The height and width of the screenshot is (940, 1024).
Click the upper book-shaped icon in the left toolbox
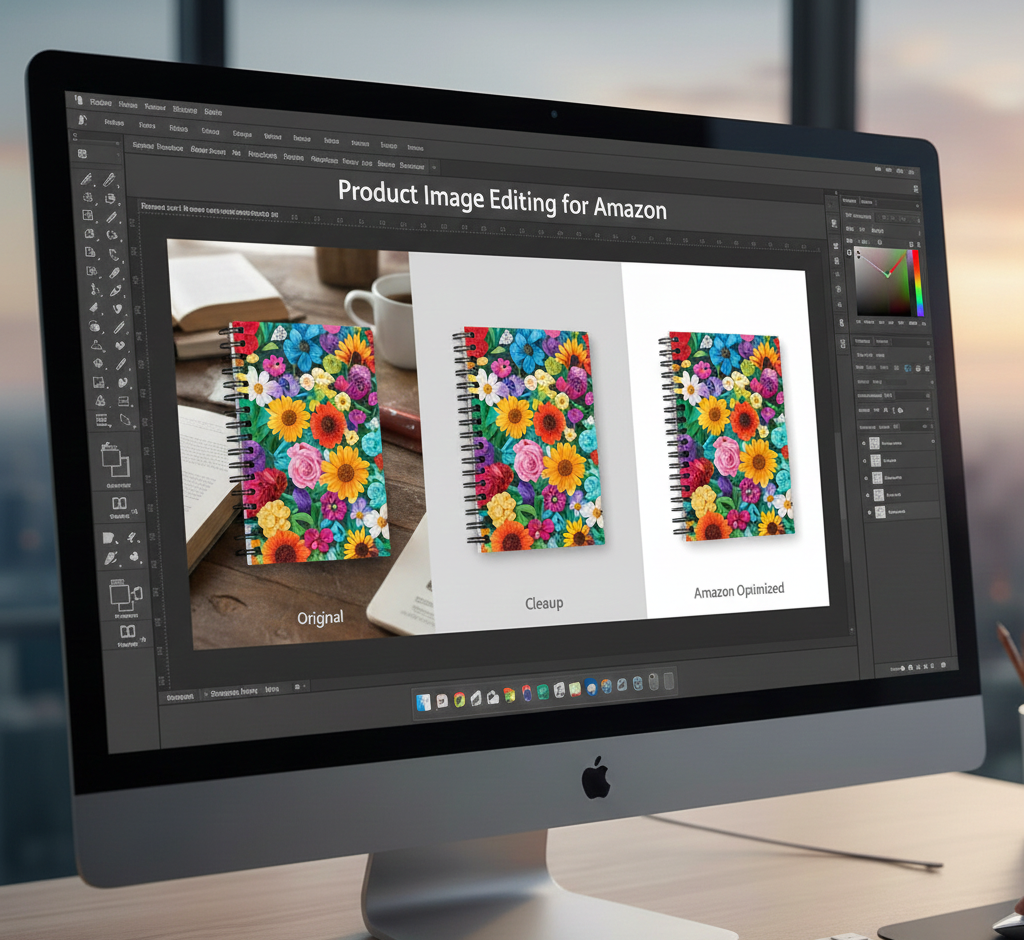(x=119, y=503)
